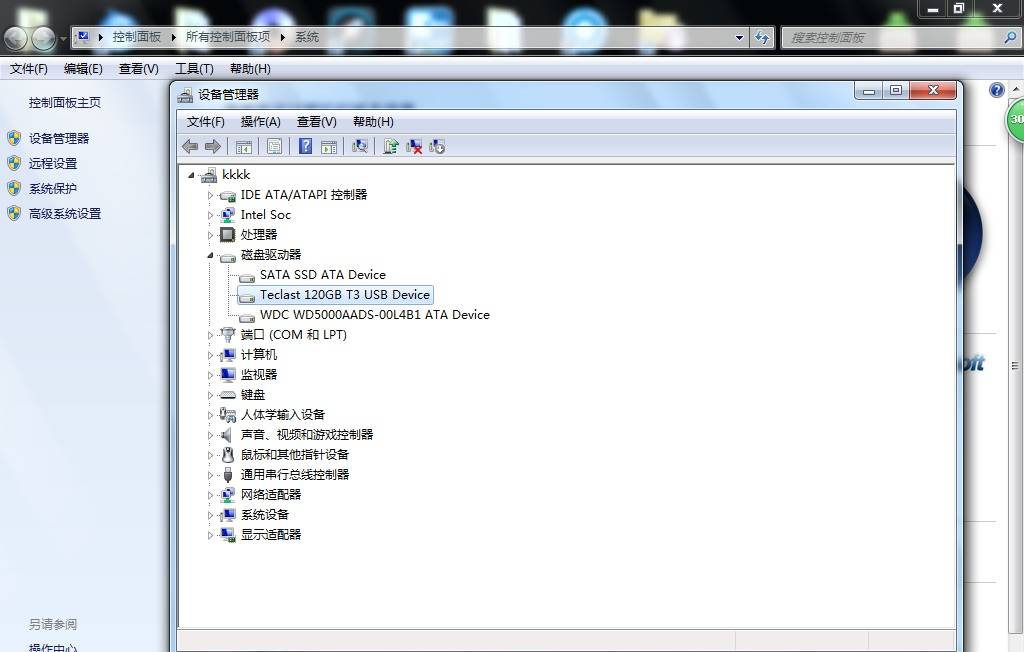Open 帮助(H) menu in Control Panel window

(250, 69)
